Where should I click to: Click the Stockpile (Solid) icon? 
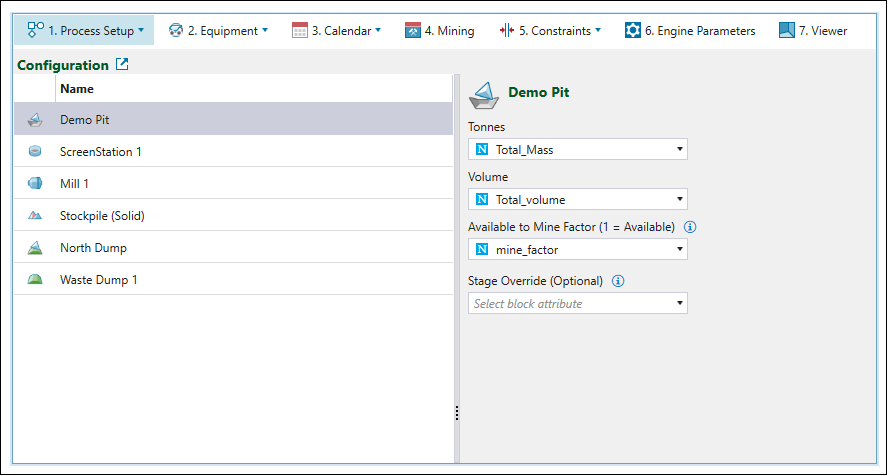pos(35,216)
